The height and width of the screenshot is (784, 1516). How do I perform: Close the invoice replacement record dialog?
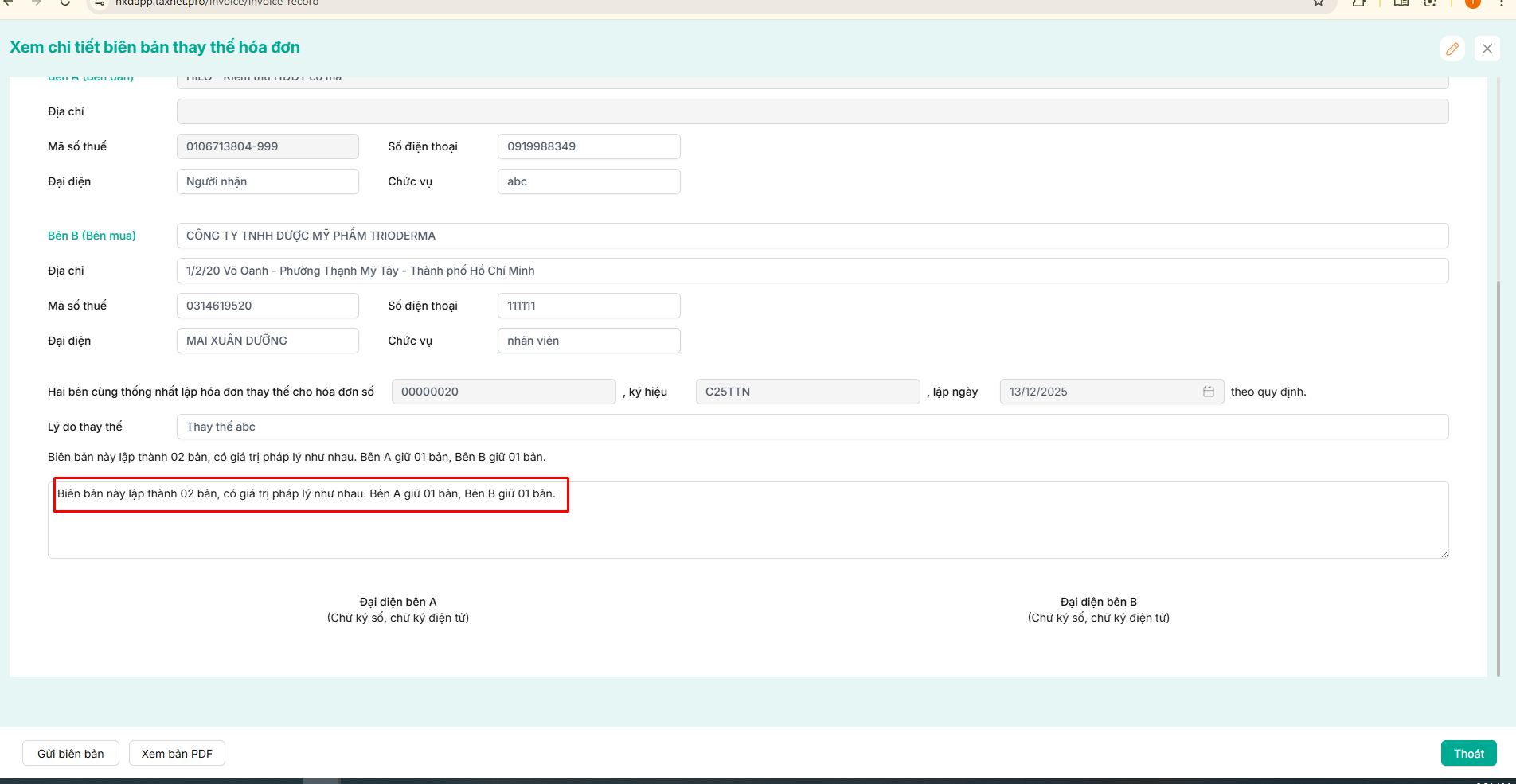(1487, 49)
